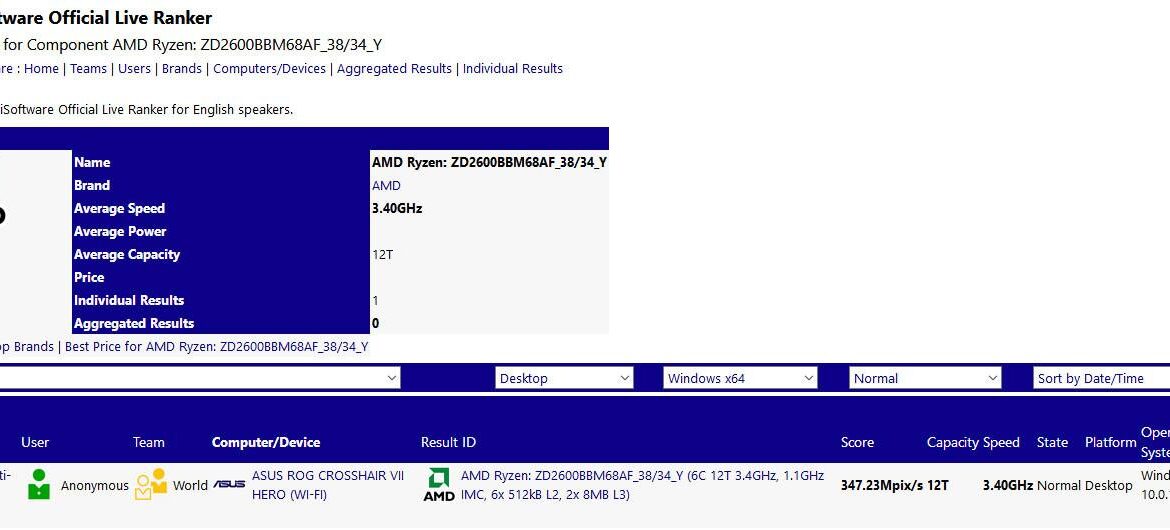Screen dimensions: 1170x530
Task: Open Aggregated Results navigation link
Action: pyautogui.click(x=394, y=69)
